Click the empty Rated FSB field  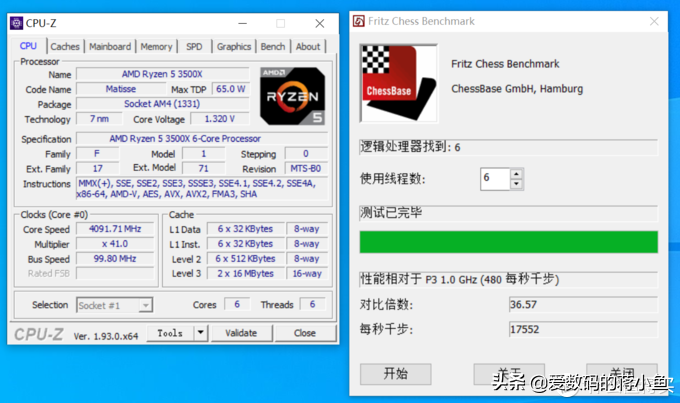115,273
